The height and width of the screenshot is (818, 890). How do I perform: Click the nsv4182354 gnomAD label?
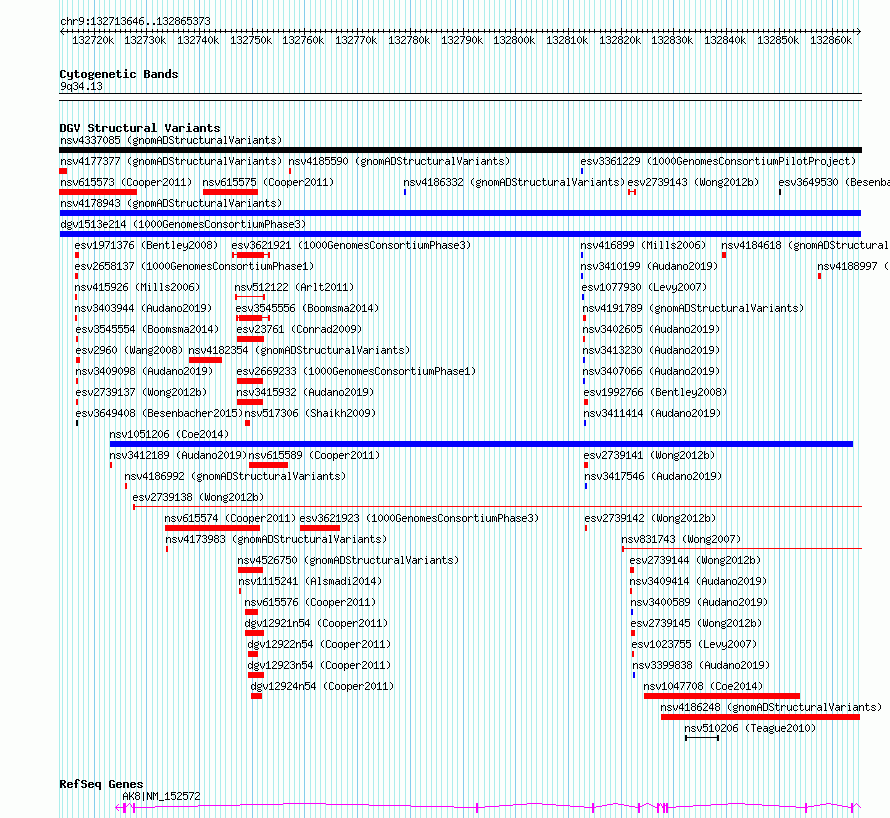click(x=299, y=350)
